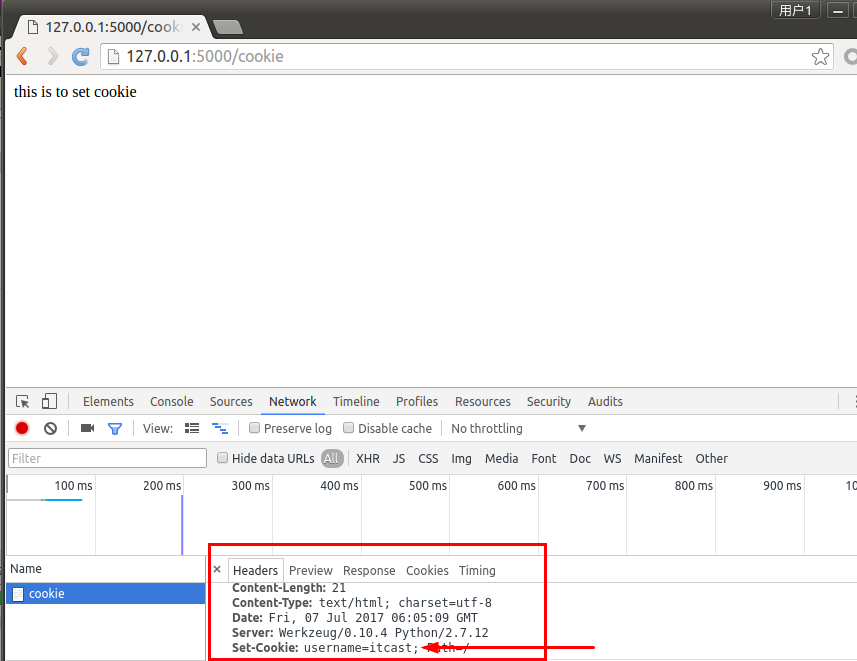This screenshot has height=661, width=857.
Task: Click the Filter text input field
Action: tap(106, 459)
